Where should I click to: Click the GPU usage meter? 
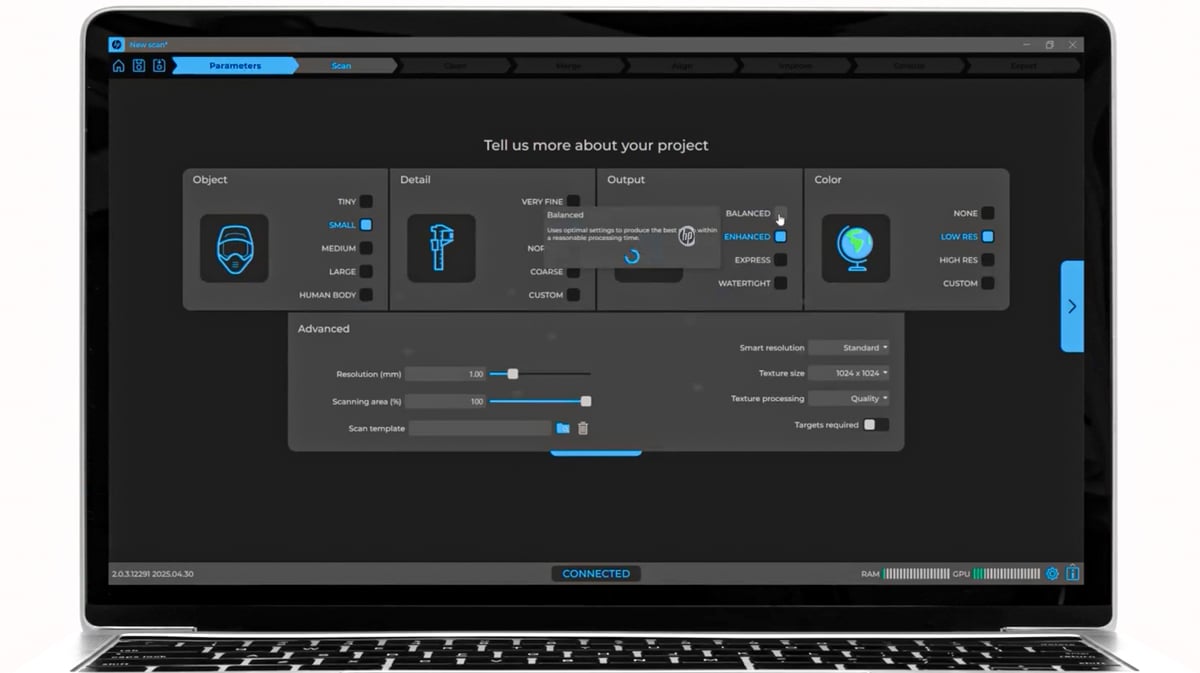click(x=1007, y=574)
